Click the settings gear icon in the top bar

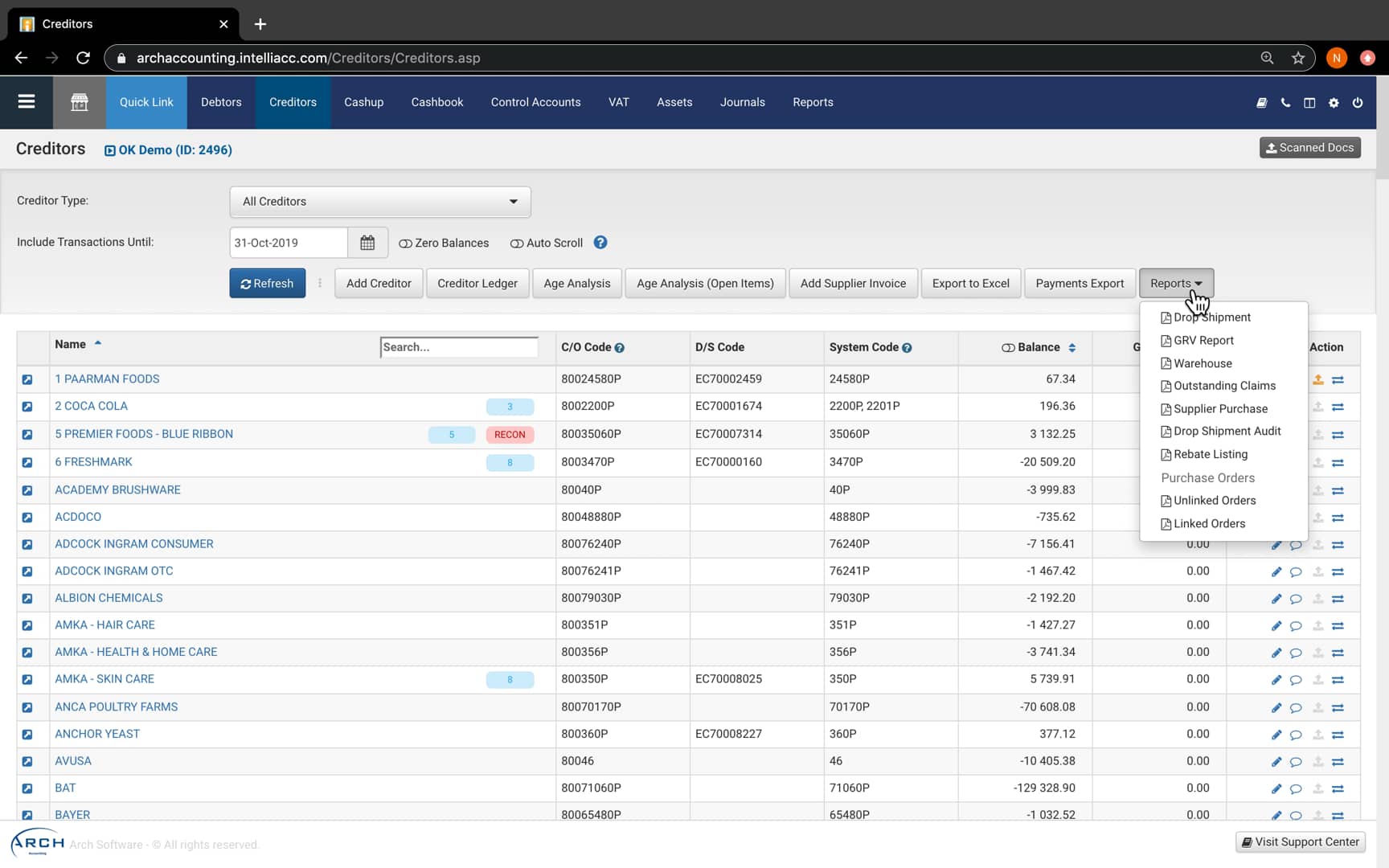click(x=1334, y=103)
